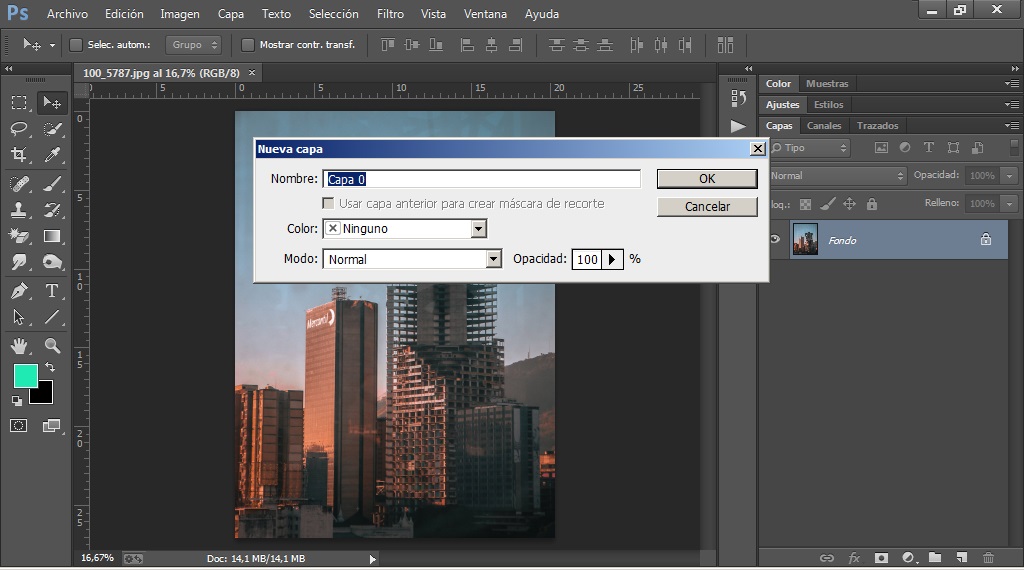
Task: Toggle lock transparent pixels
Action: [806, 204]
